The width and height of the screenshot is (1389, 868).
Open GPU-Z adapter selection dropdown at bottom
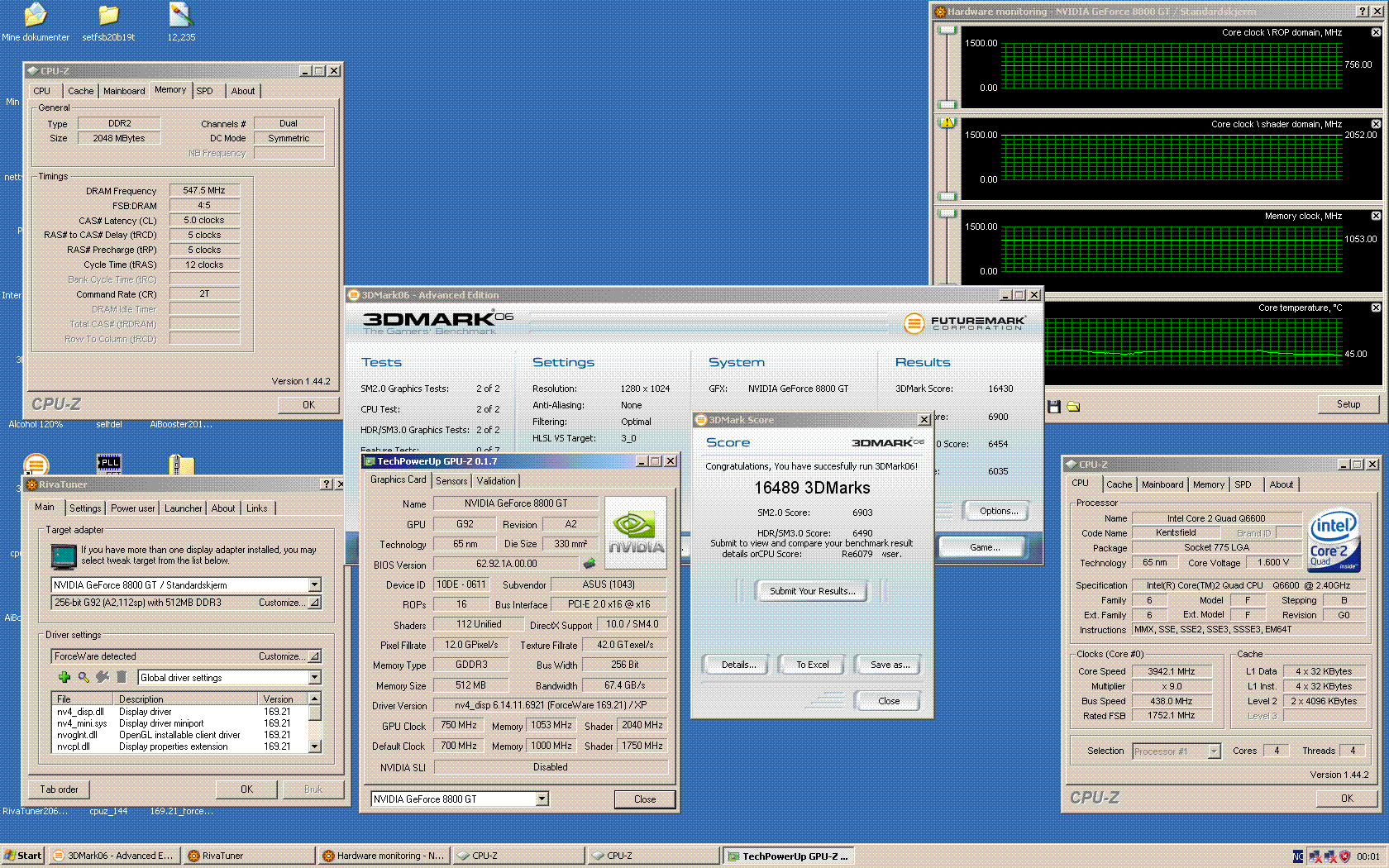pos(542,799)
